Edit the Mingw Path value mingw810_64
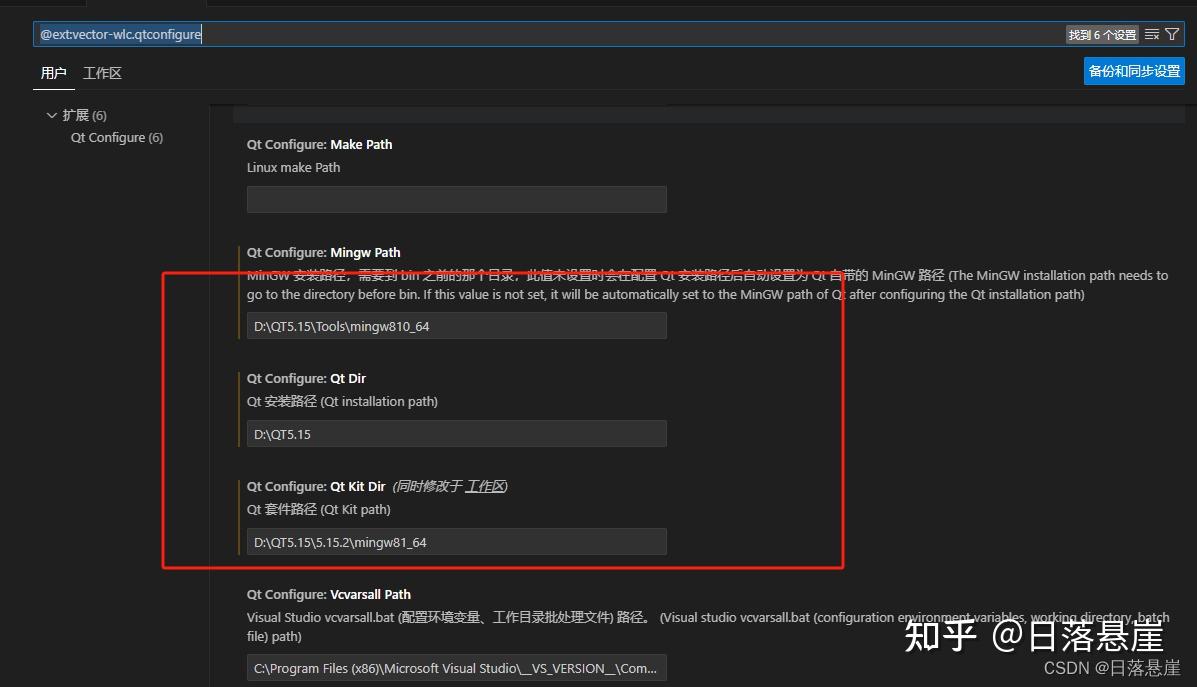The height and width of the screenshot is (687, 1197). (456, 325)
